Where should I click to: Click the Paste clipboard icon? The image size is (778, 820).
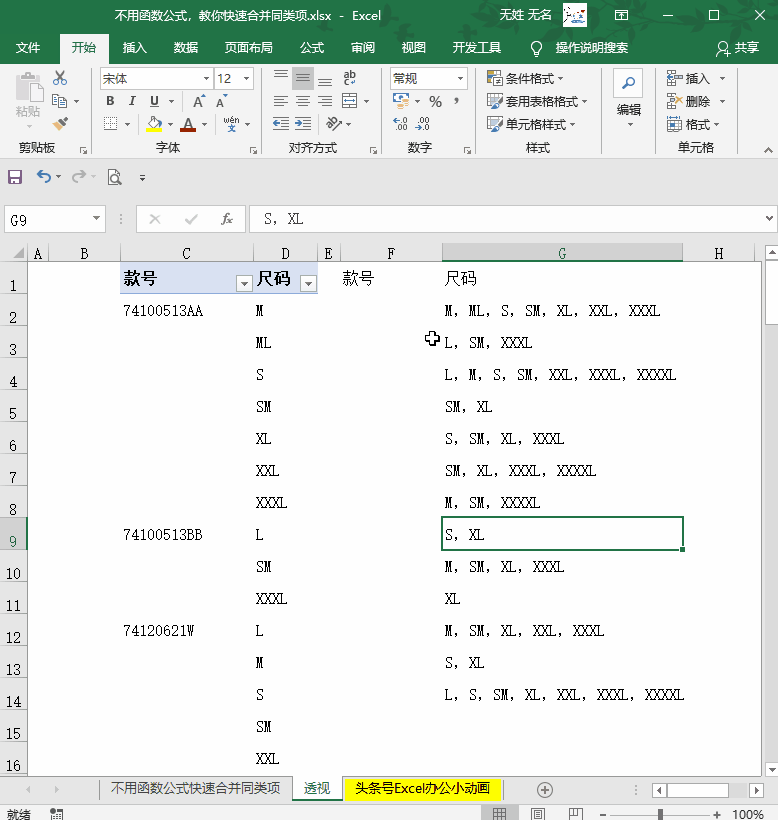tap(29, 87)
